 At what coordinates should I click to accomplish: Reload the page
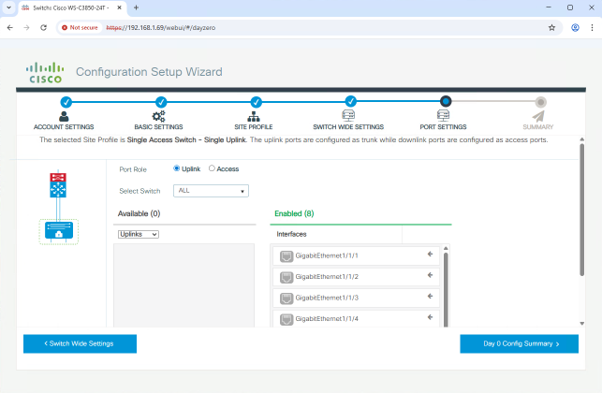click(x=43, y=28)
